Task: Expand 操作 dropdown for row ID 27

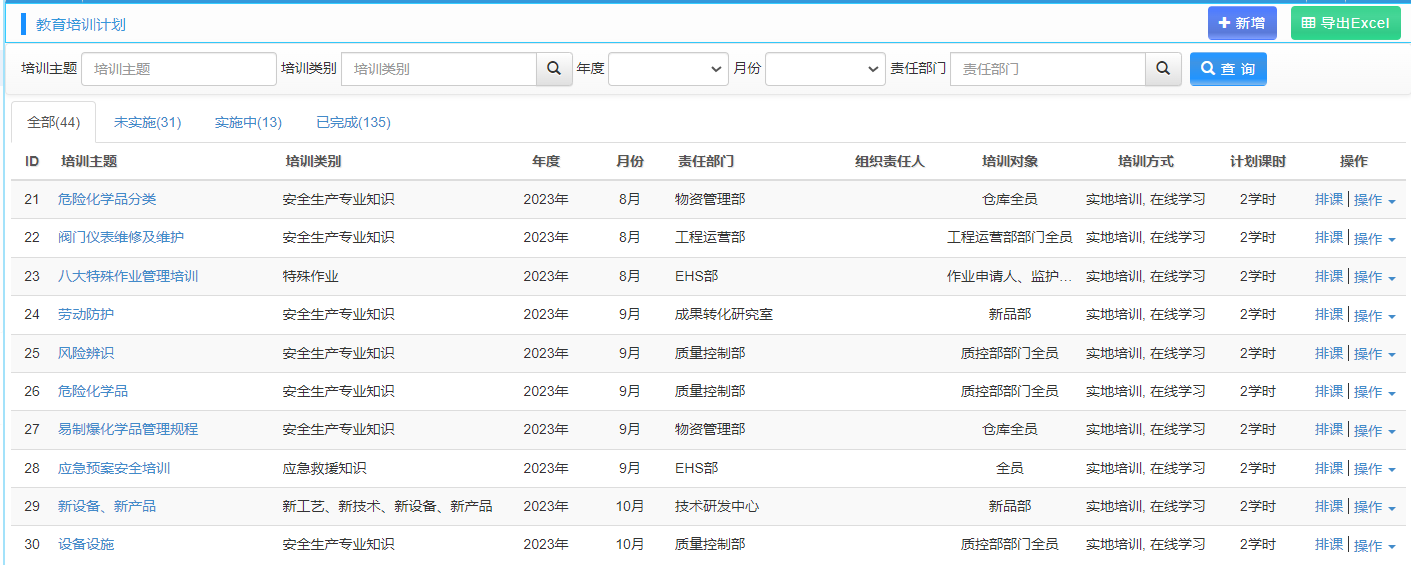Action: 1375,430
